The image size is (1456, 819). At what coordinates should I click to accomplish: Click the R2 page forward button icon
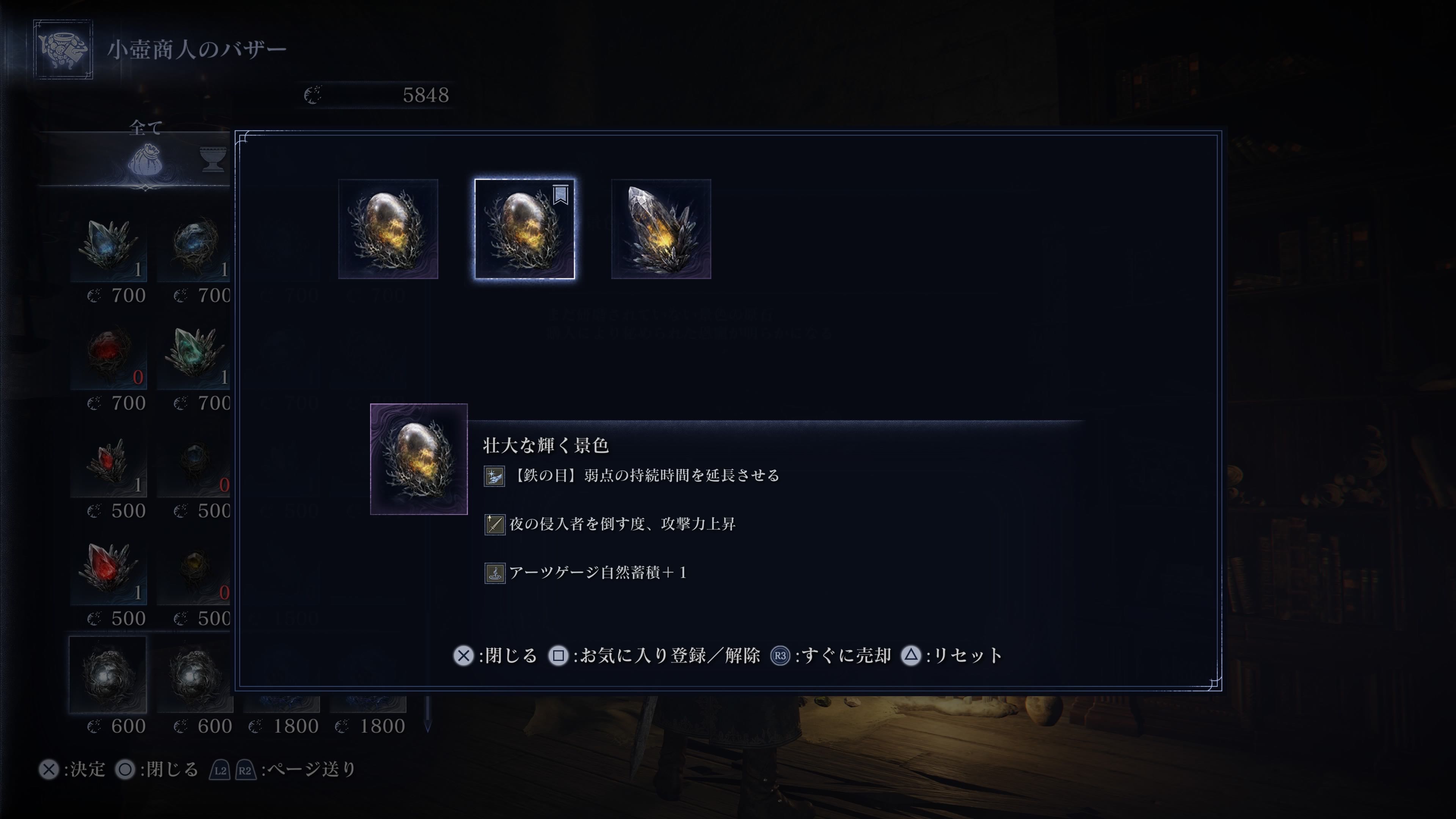(245, 770)
